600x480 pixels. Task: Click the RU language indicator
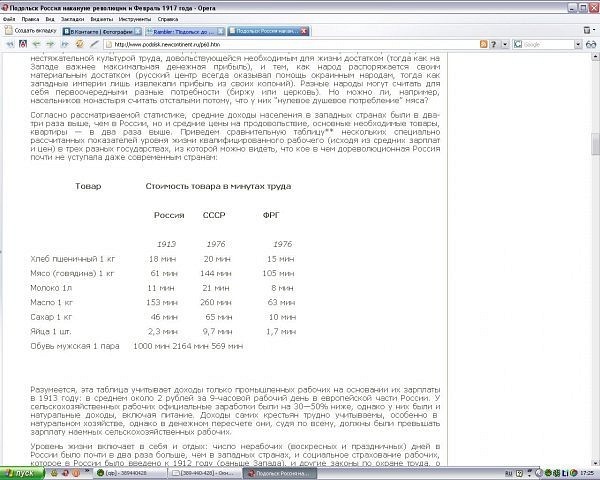pyautogui.click(x=509, y=473)
